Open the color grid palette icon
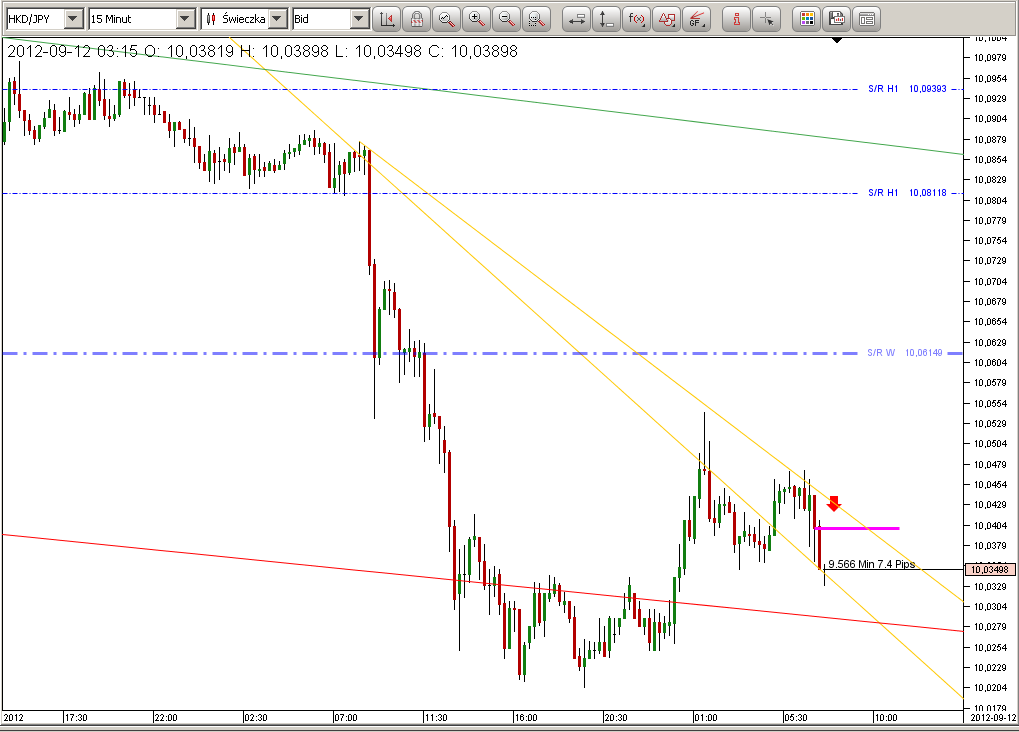The height and width of the screenshot is (732, 1019). [x=806, y=20]
